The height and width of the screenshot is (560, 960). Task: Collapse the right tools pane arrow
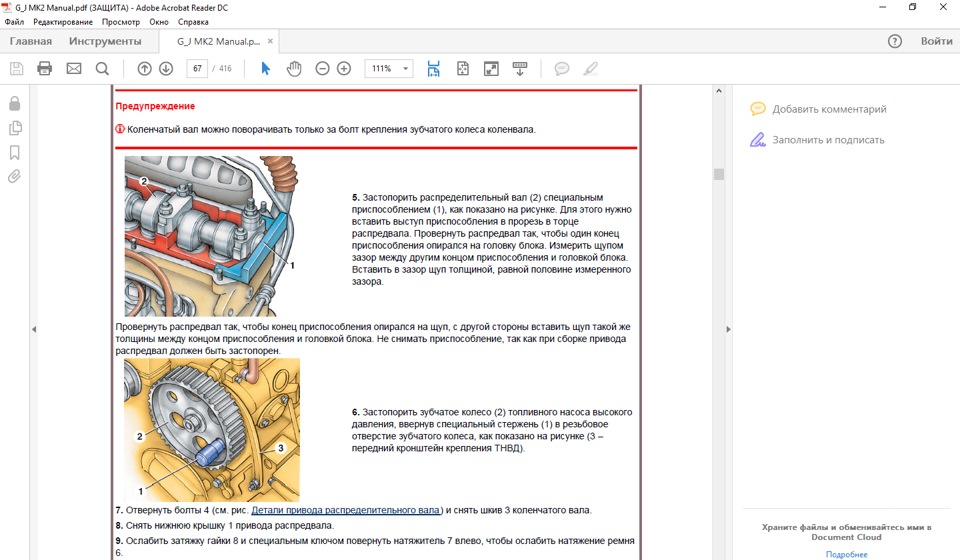[x=728, y=329]
